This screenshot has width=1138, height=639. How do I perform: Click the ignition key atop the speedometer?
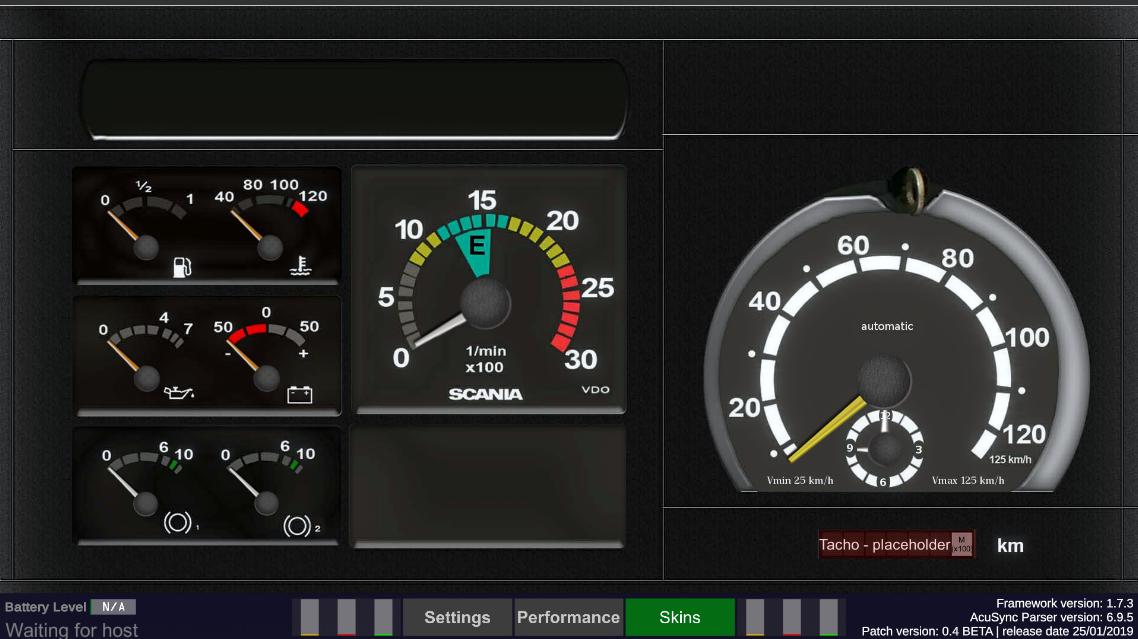pos(908,187)
